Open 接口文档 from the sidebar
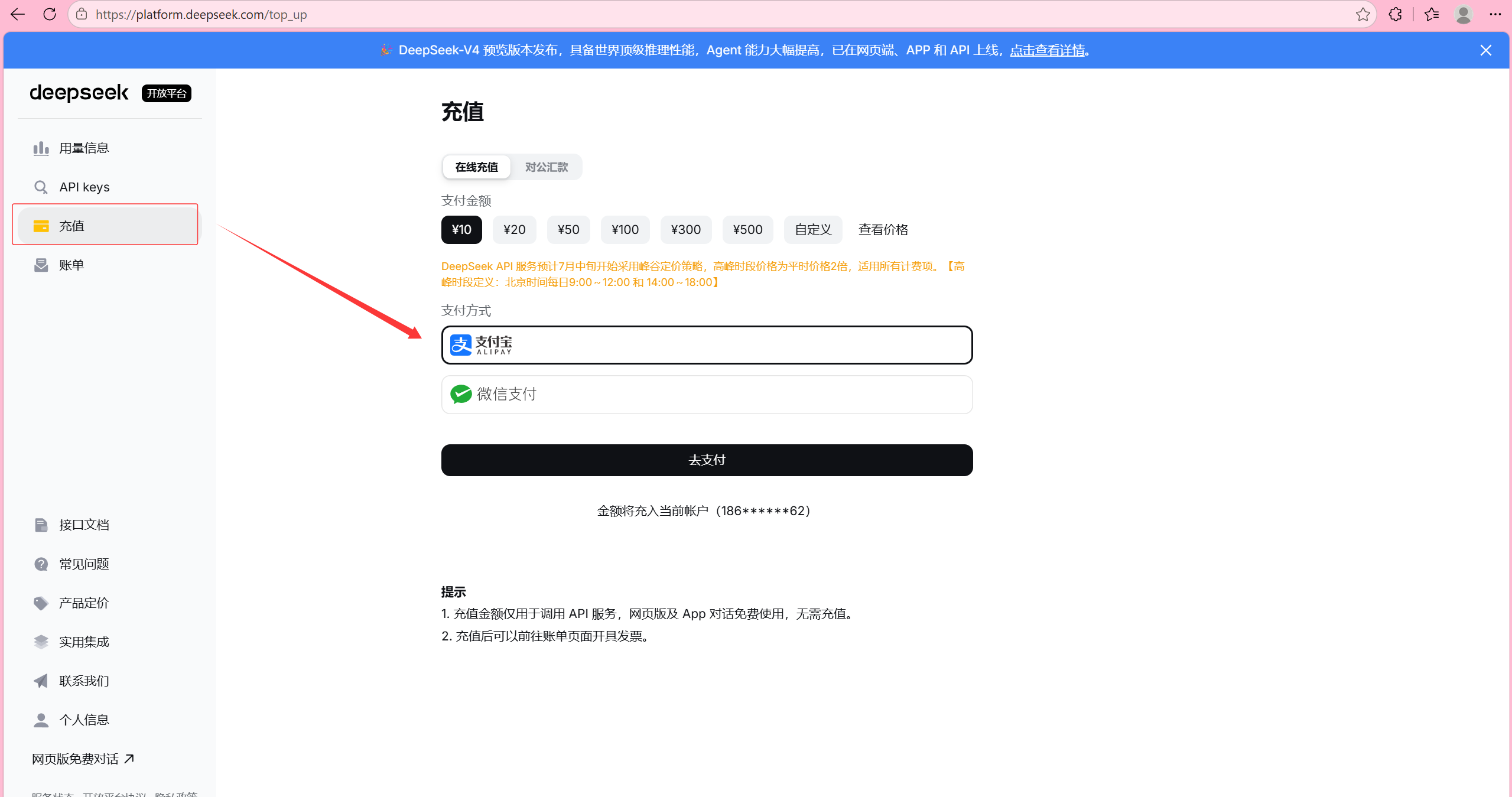 tap(109, 525)
